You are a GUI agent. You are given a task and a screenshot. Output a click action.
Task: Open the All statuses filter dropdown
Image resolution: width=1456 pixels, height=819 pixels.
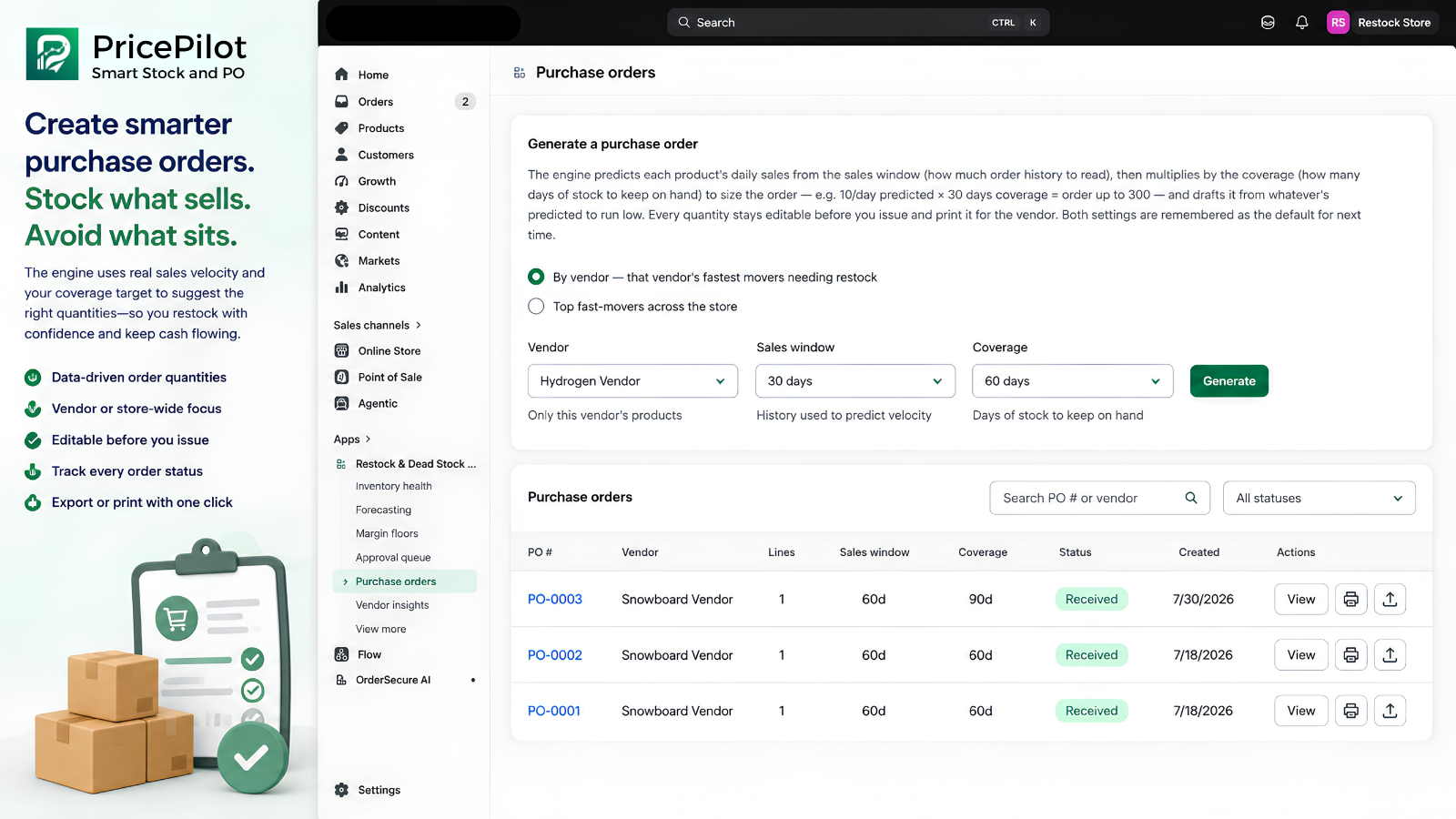coord(1319,498)
